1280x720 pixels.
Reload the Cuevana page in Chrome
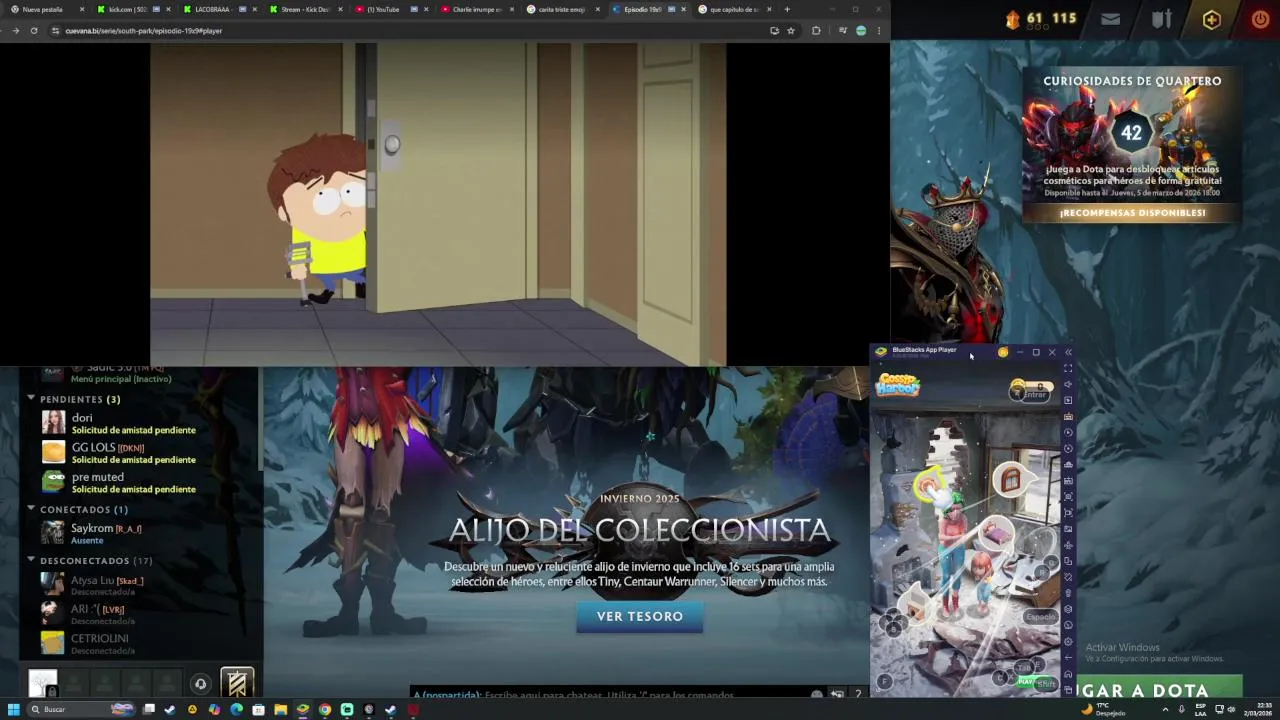click(x=34, y=31)
